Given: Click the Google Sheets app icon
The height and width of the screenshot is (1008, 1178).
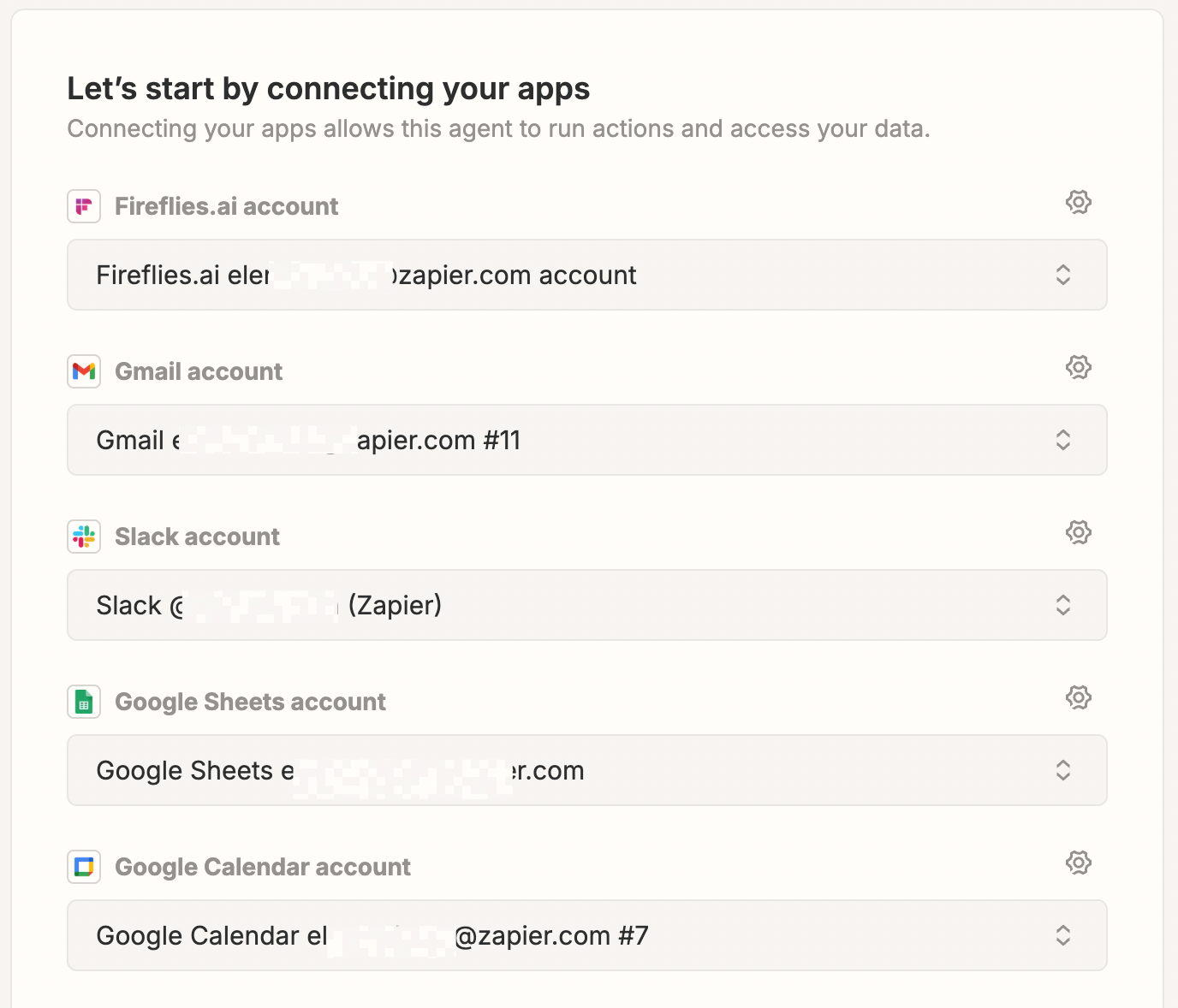Looking at the screenshot, I should pyautogui.click(x=84, y=702).
